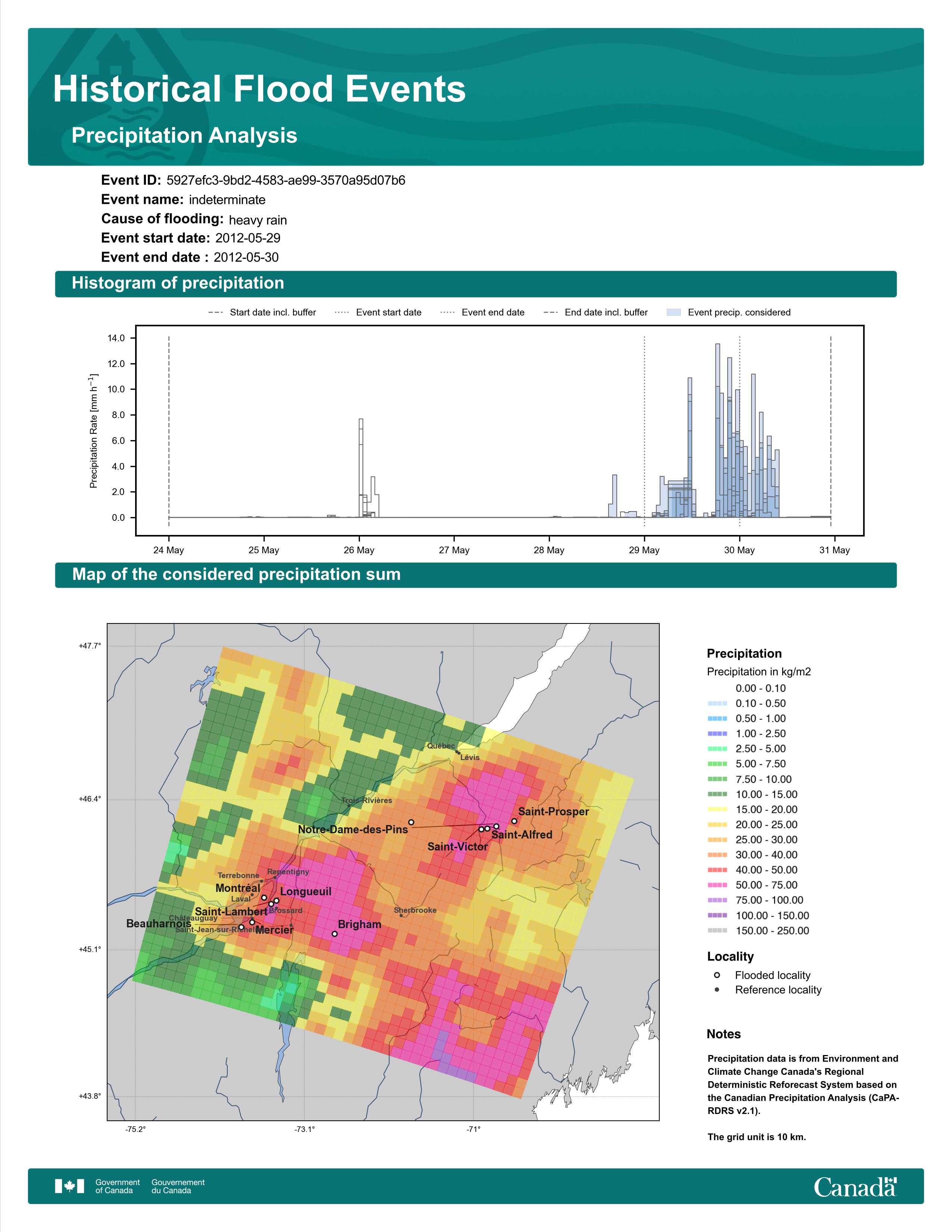Click the Saint-Victor map label
This screenshot has width=952, height=1232.
click(x=457, y=847)
